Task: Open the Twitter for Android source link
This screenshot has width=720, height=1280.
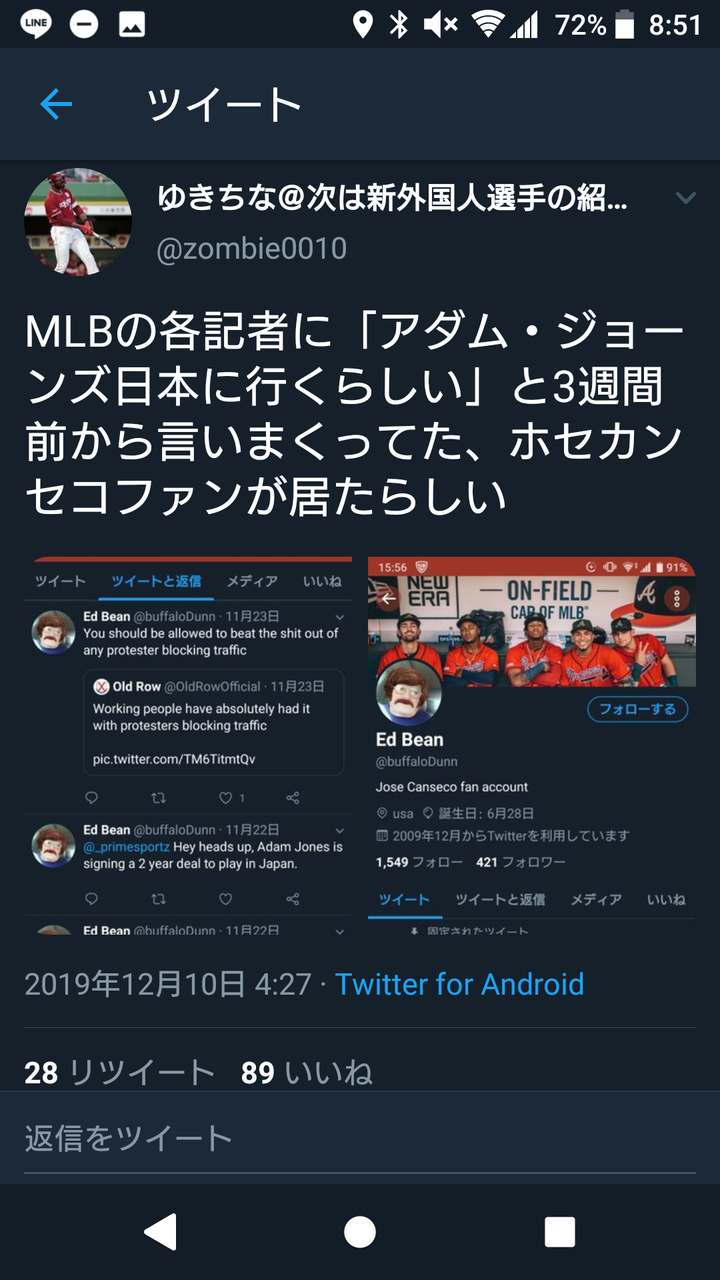Action: [460, 984]
